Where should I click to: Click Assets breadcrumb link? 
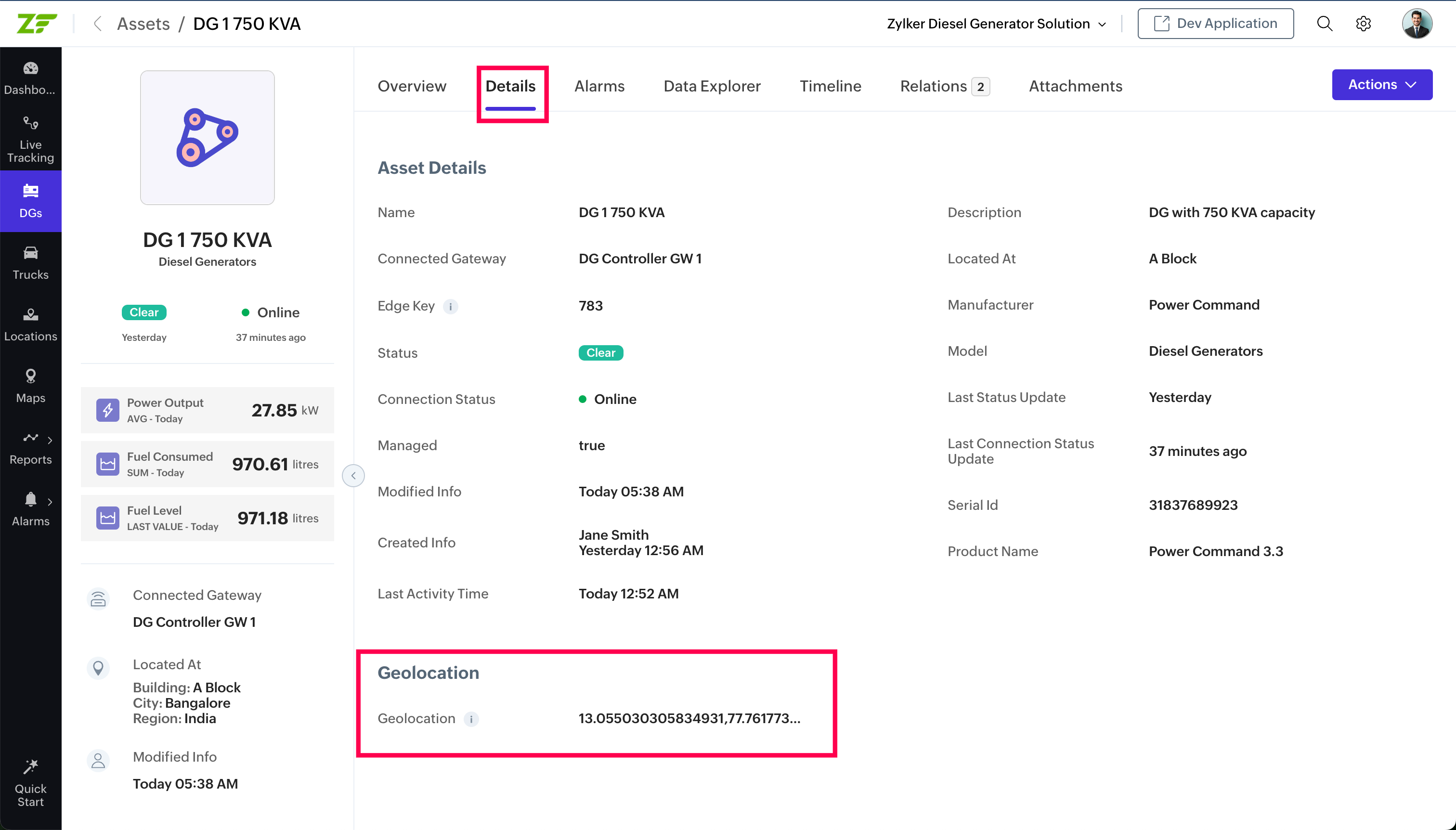(x=143, y=24)
